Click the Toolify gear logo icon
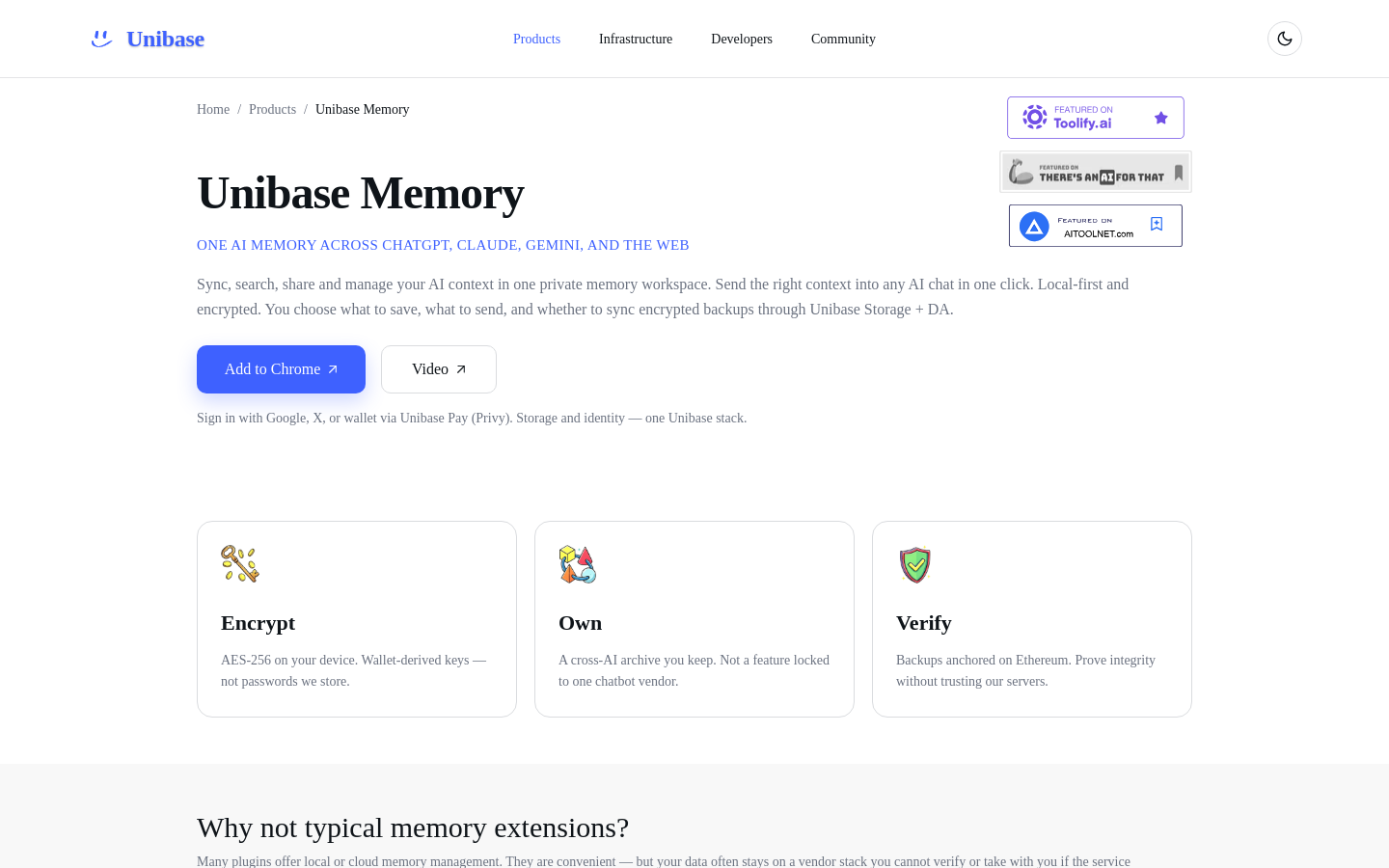The width and height of the screenshot is (1389, 868). point(1035,118)
